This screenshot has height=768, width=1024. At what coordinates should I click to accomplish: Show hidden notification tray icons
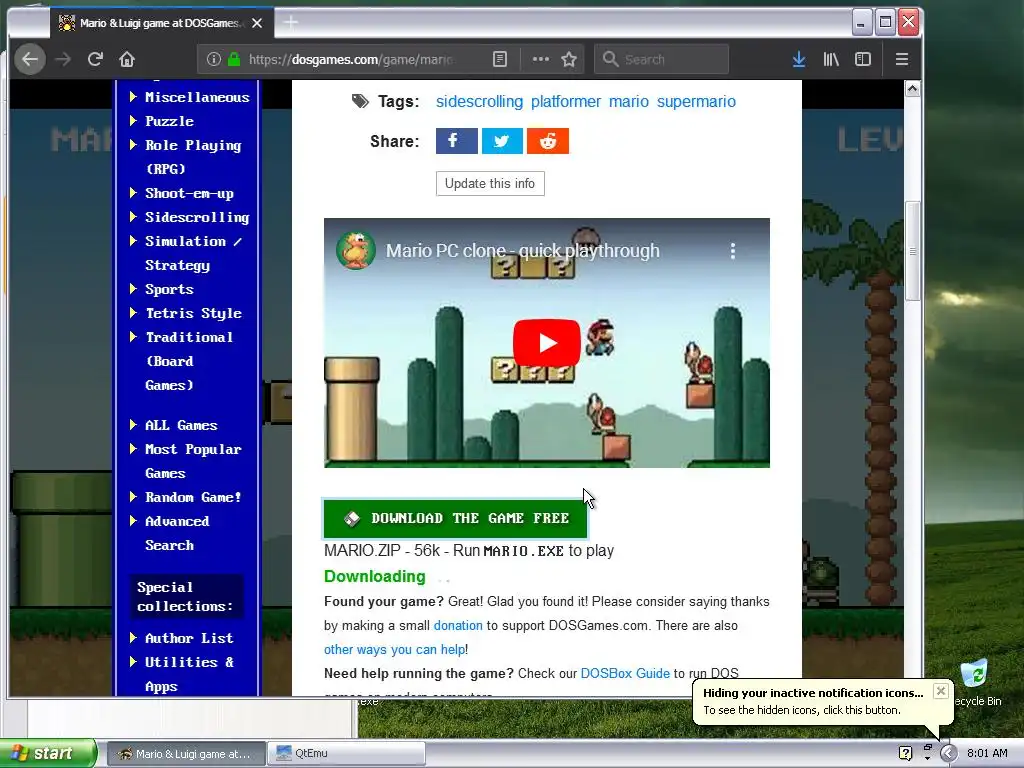point(948,754)
